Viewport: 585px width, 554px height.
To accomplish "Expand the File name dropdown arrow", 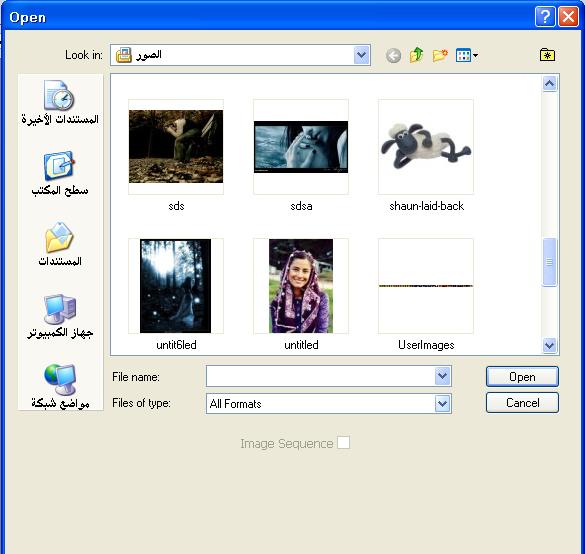I will tap(442, 376).
